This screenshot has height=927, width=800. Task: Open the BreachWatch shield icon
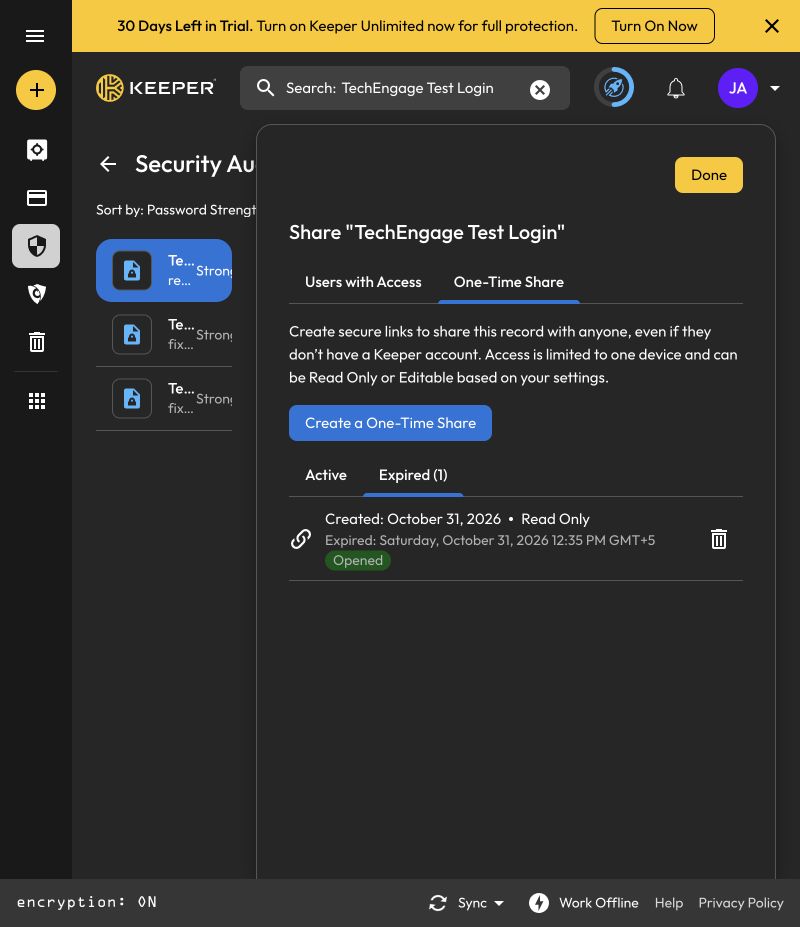click(37, 294)
